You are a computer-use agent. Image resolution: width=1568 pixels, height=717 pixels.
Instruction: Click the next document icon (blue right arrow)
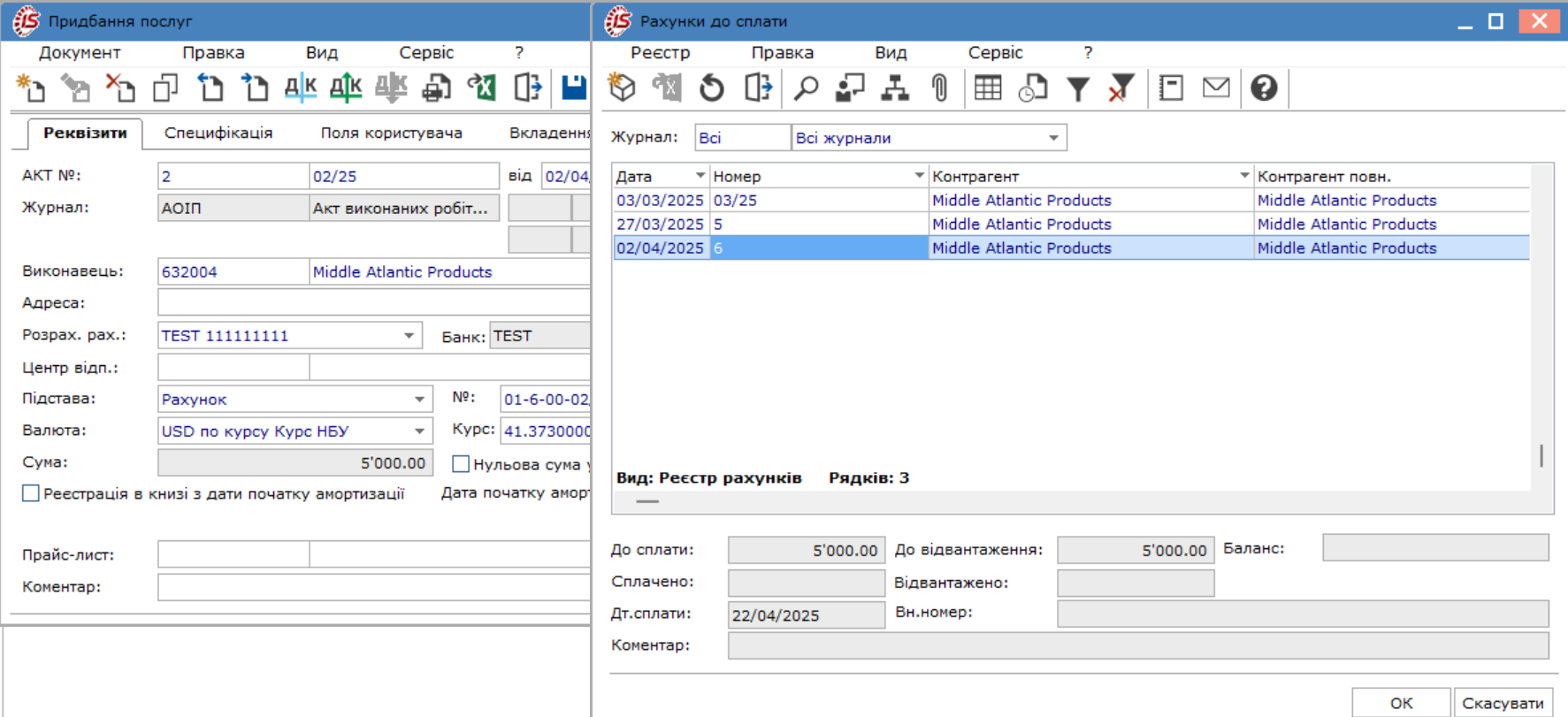[x=256, y=88]
